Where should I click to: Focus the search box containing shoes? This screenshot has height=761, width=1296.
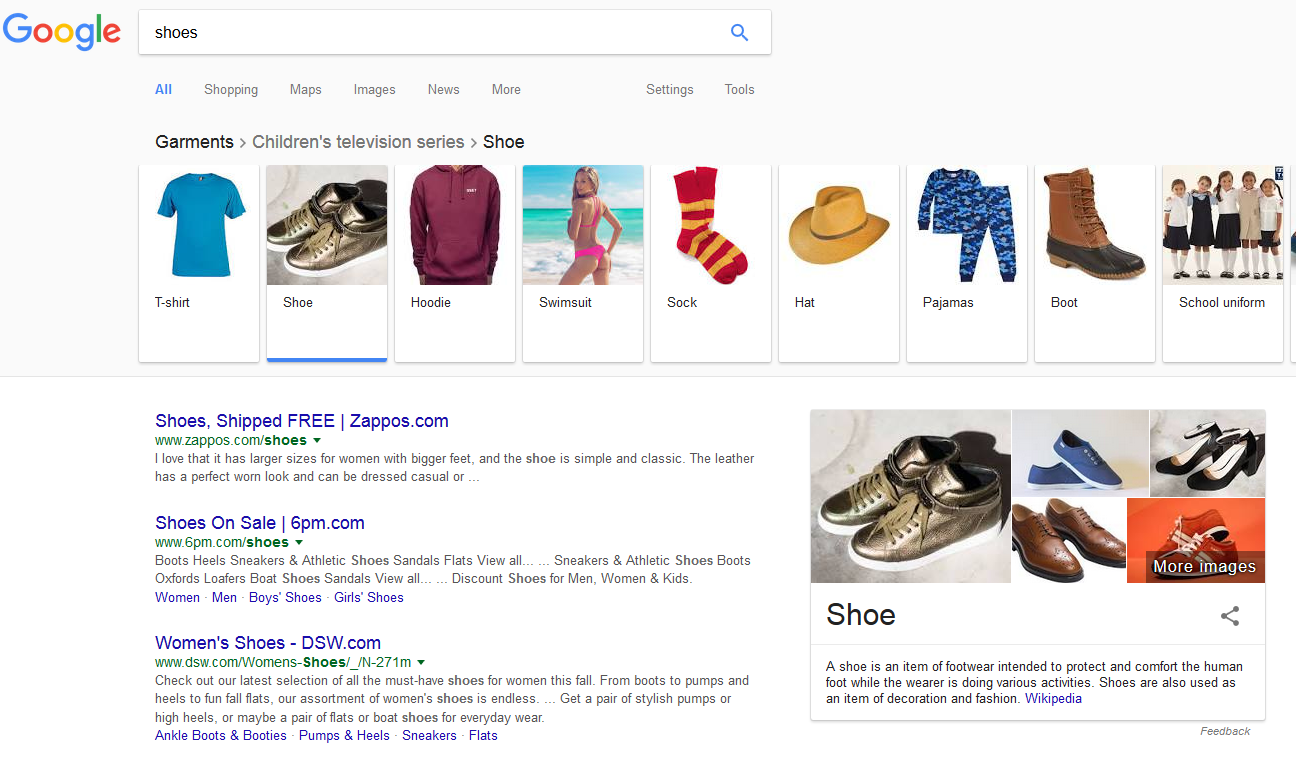point(430,32)
